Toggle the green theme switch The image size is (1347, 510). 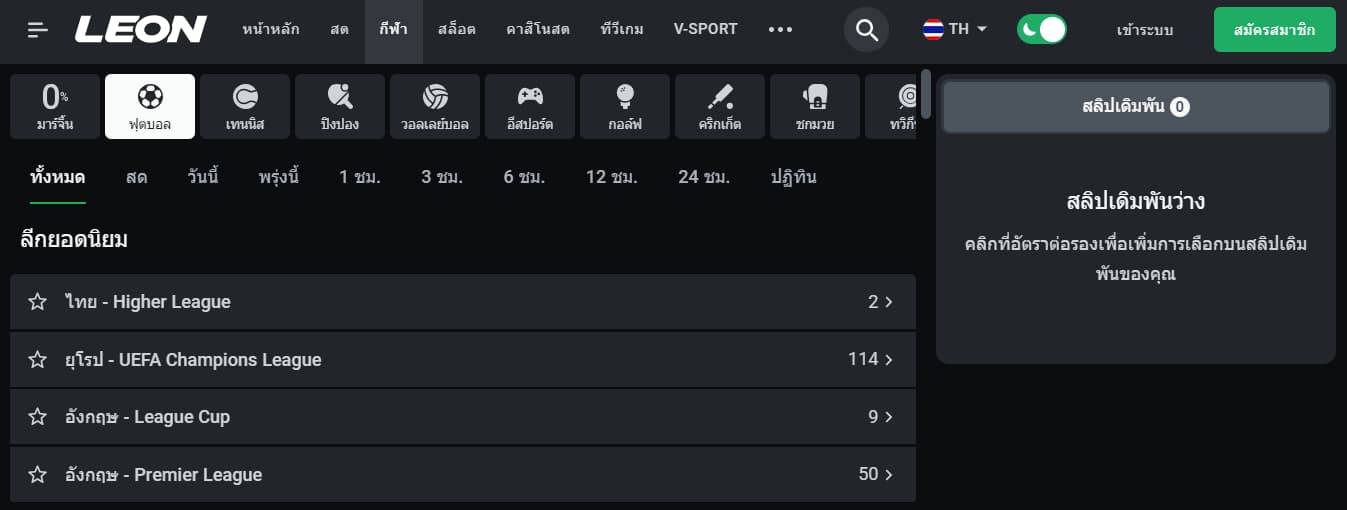coord(1042,29)
